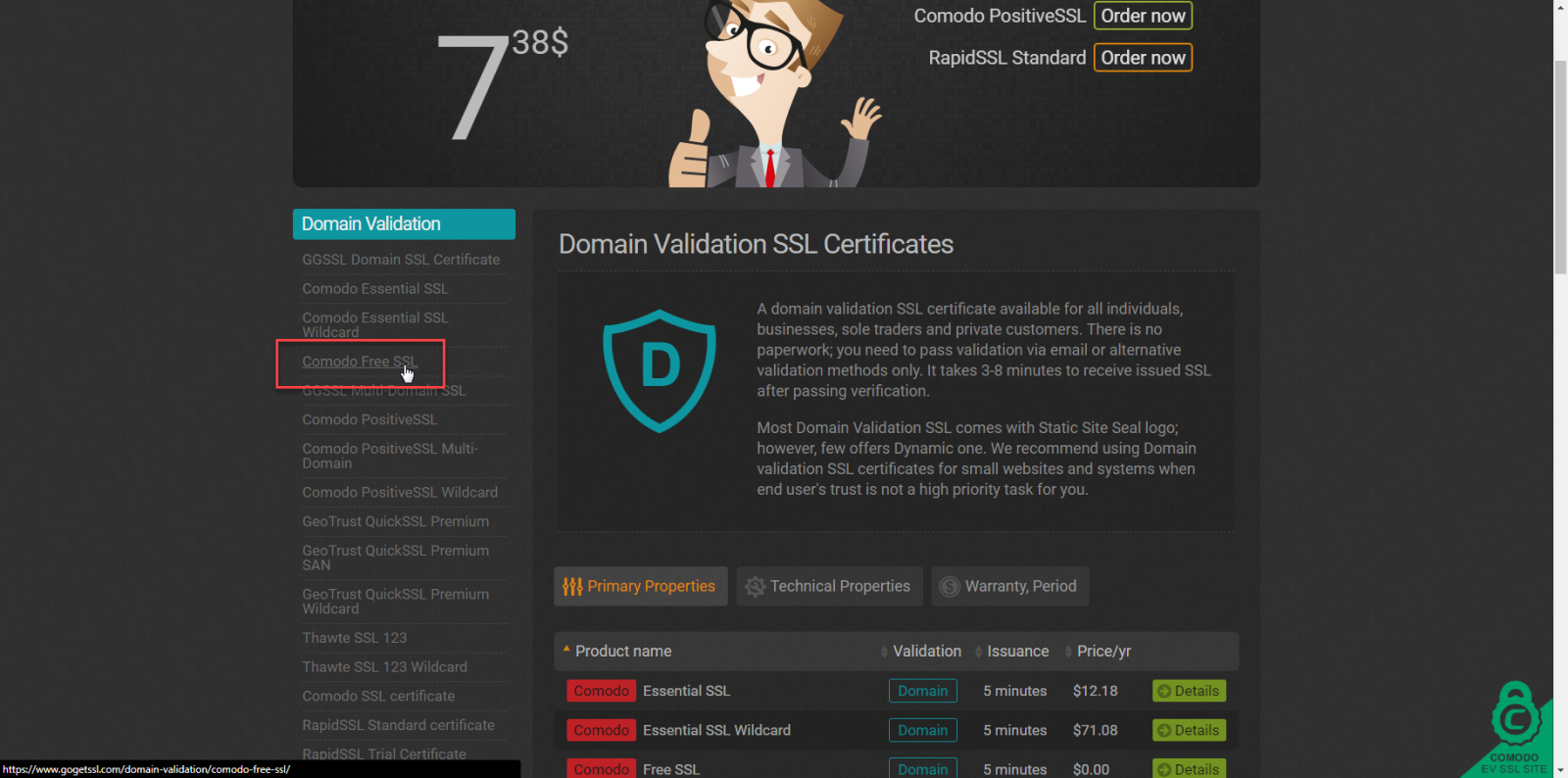Click the $71.08 price cell

pyautogui.click(x=1096, y=730)
